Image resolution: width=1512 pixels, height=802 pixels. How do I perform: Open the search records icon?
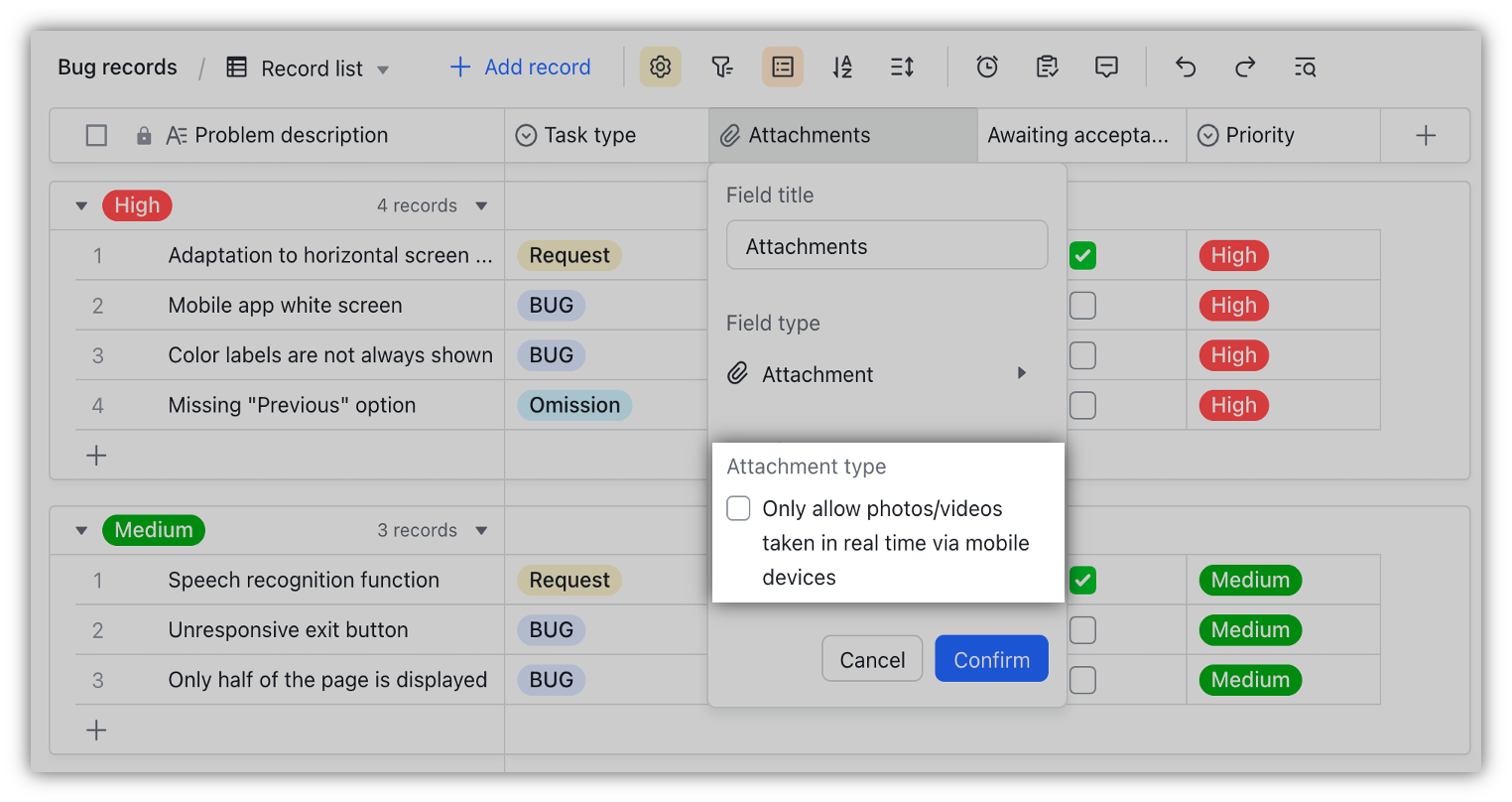coord(1305,67)
